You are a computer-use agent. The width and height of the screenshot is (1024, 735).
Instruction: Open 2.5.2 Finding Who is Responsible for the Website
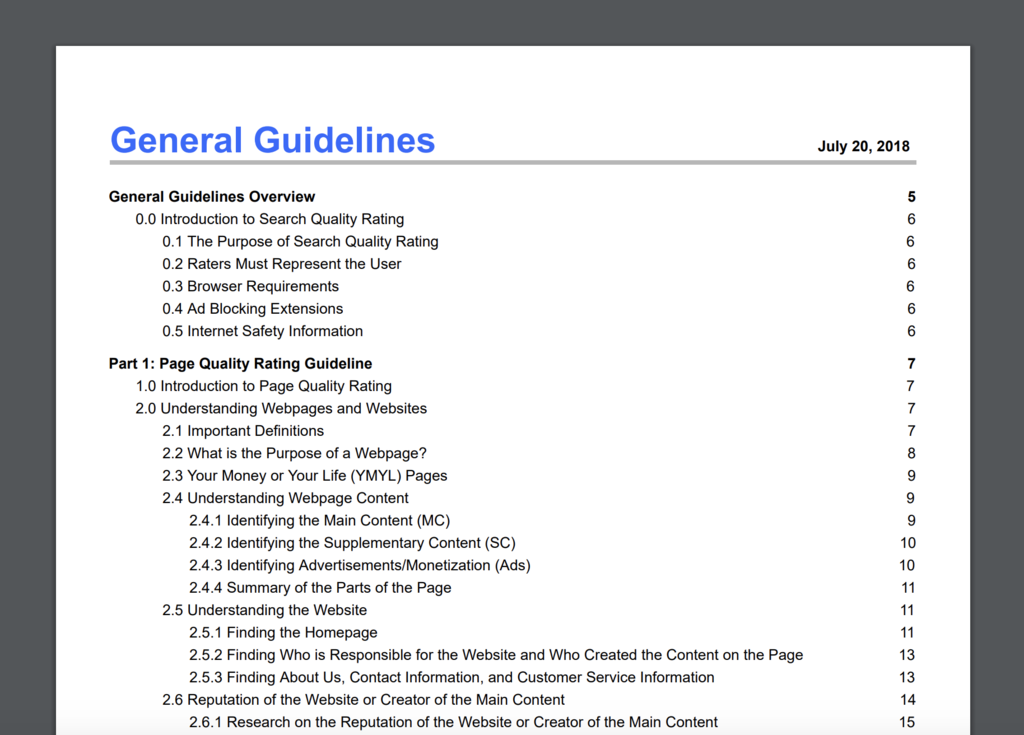click(496, 655)
